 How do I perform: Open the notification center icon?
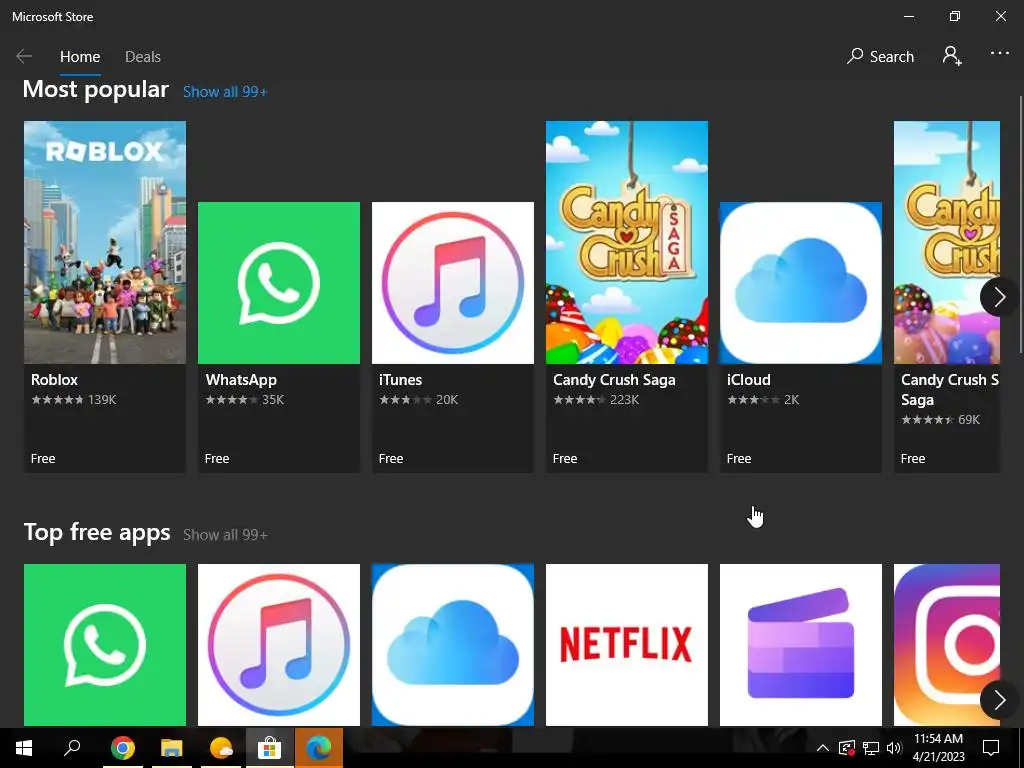coord(991,748)
